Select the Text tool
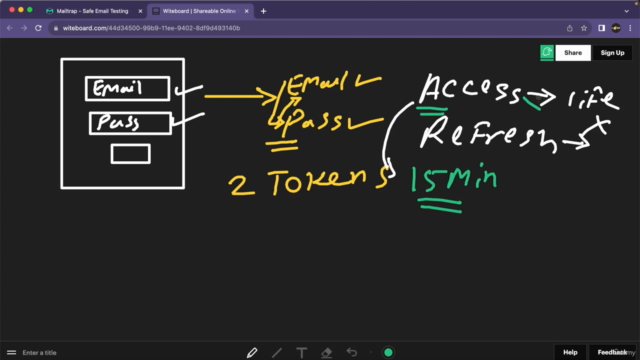640x360 pixels. [302, 353]
